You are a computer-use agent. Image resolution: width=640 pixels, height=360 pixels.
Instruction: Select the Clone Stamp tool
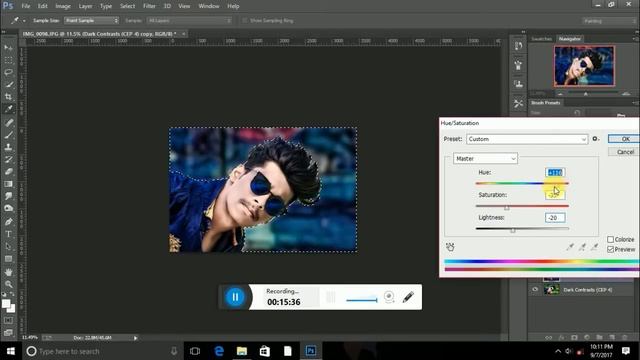click(8, 147)
